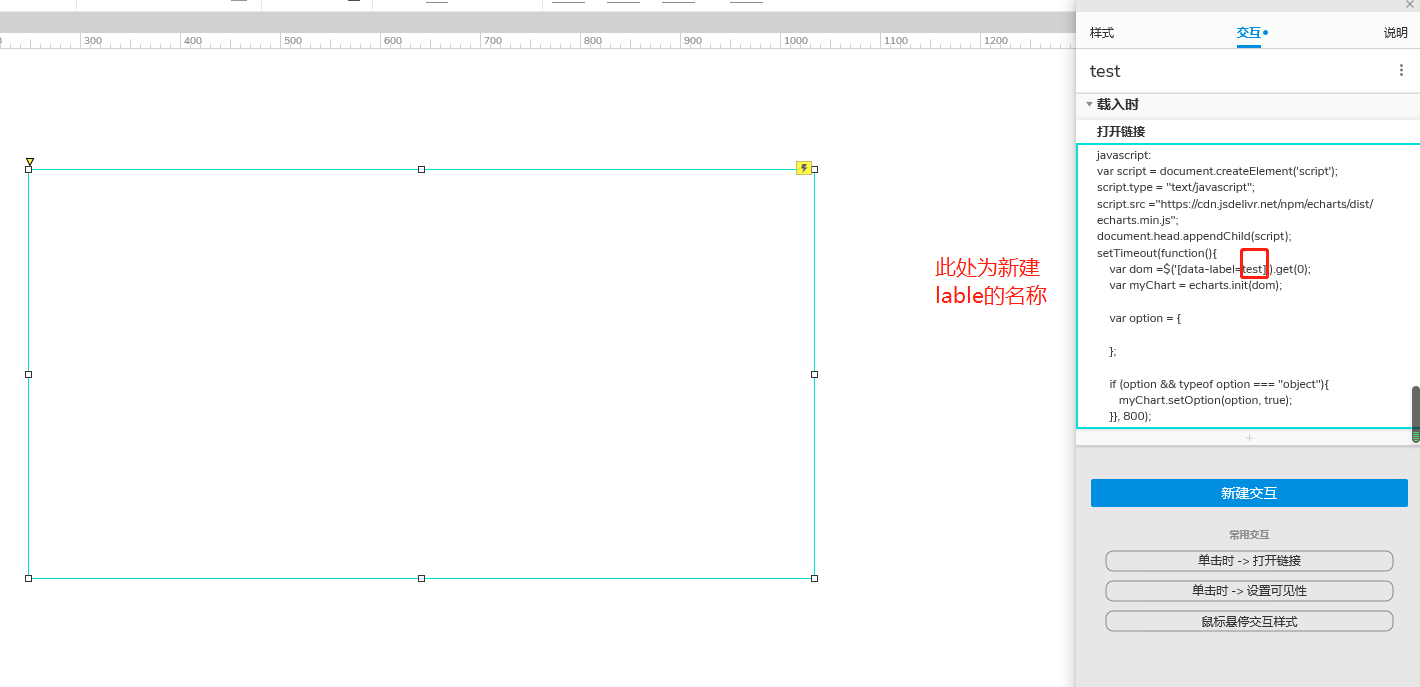
Task: Select the active 交互 tab
Action: pos(1248,32)
